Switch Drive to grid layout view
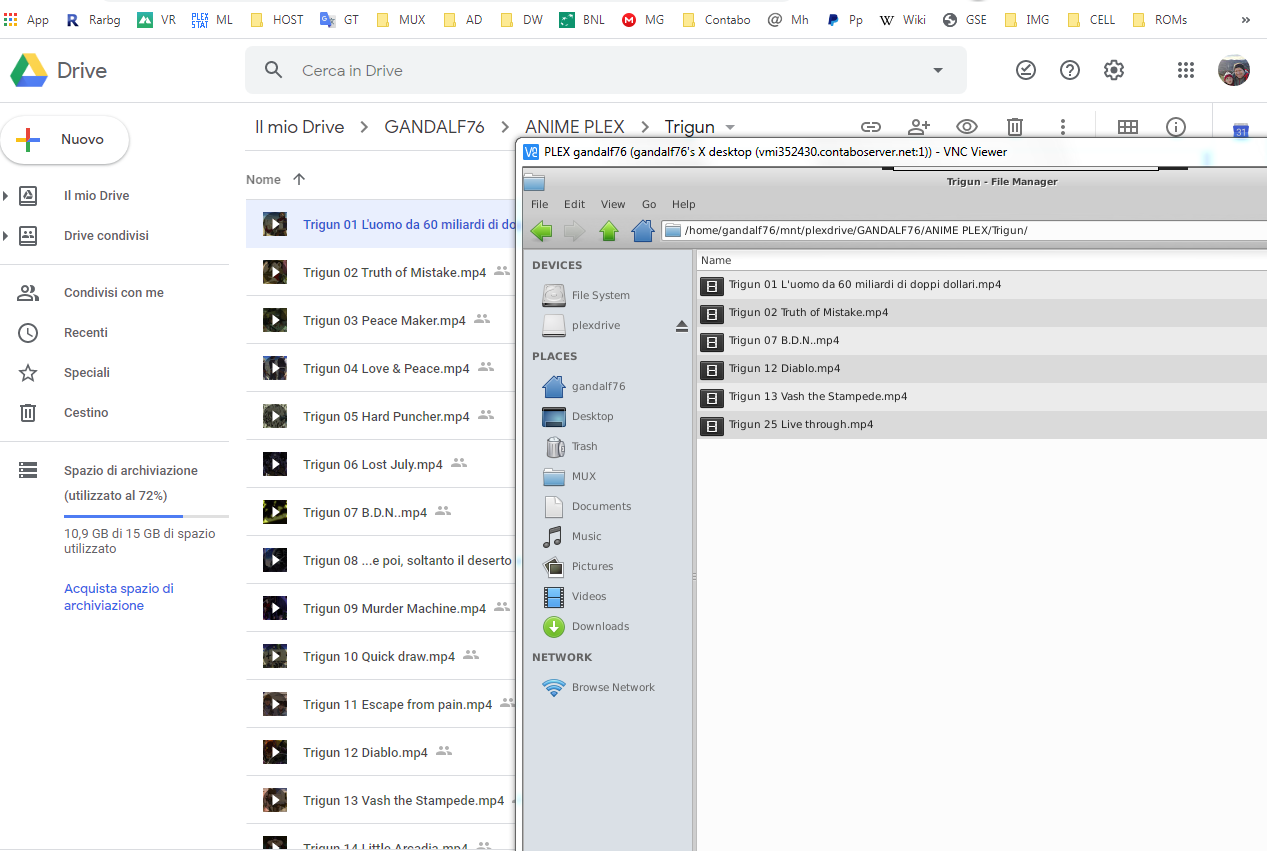Screen dimensions: 1267x851 click(x=1128, y=127)
